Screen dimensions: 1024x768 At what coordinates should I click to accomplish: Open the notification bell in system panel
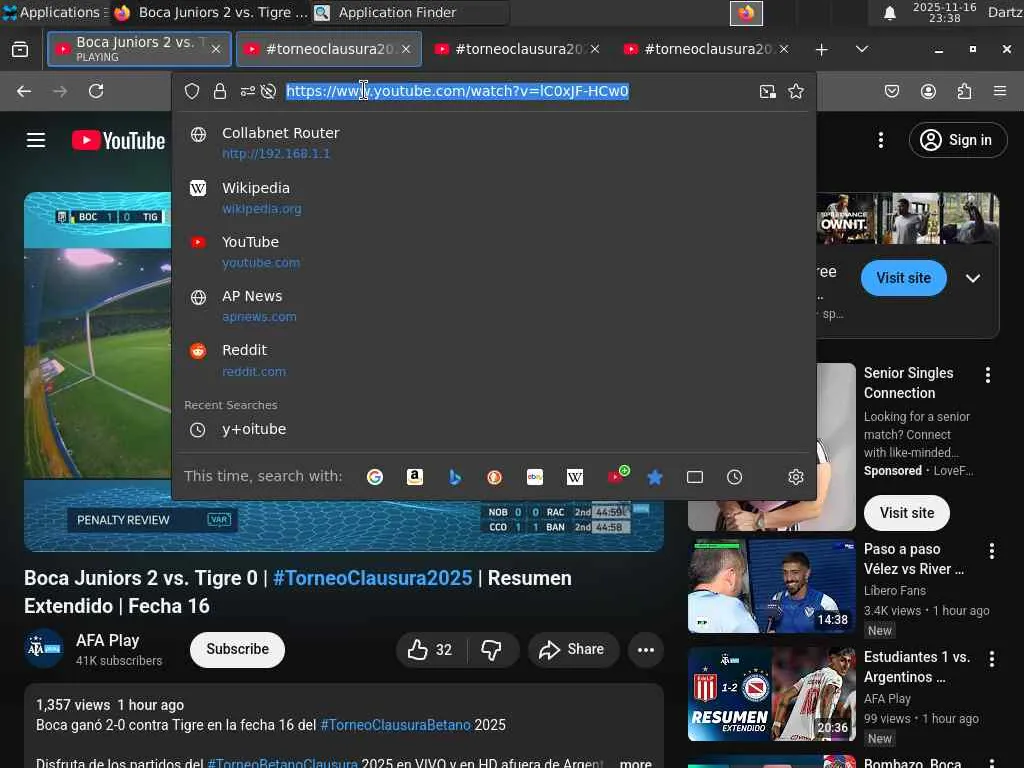(x=889, y=13)
